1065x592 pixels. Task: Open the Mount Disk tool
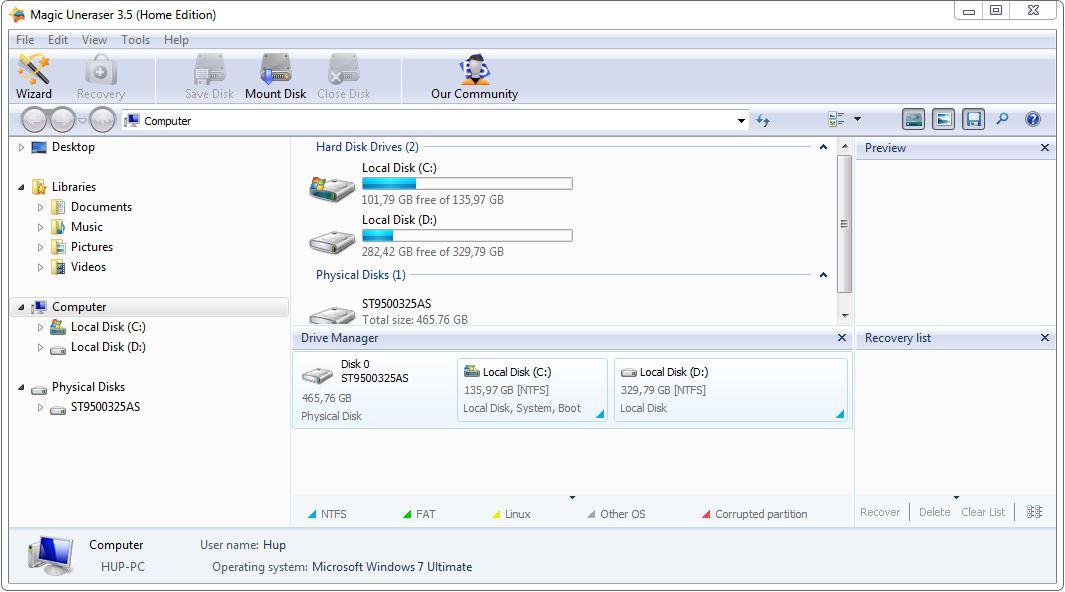[x=276, y=77]
